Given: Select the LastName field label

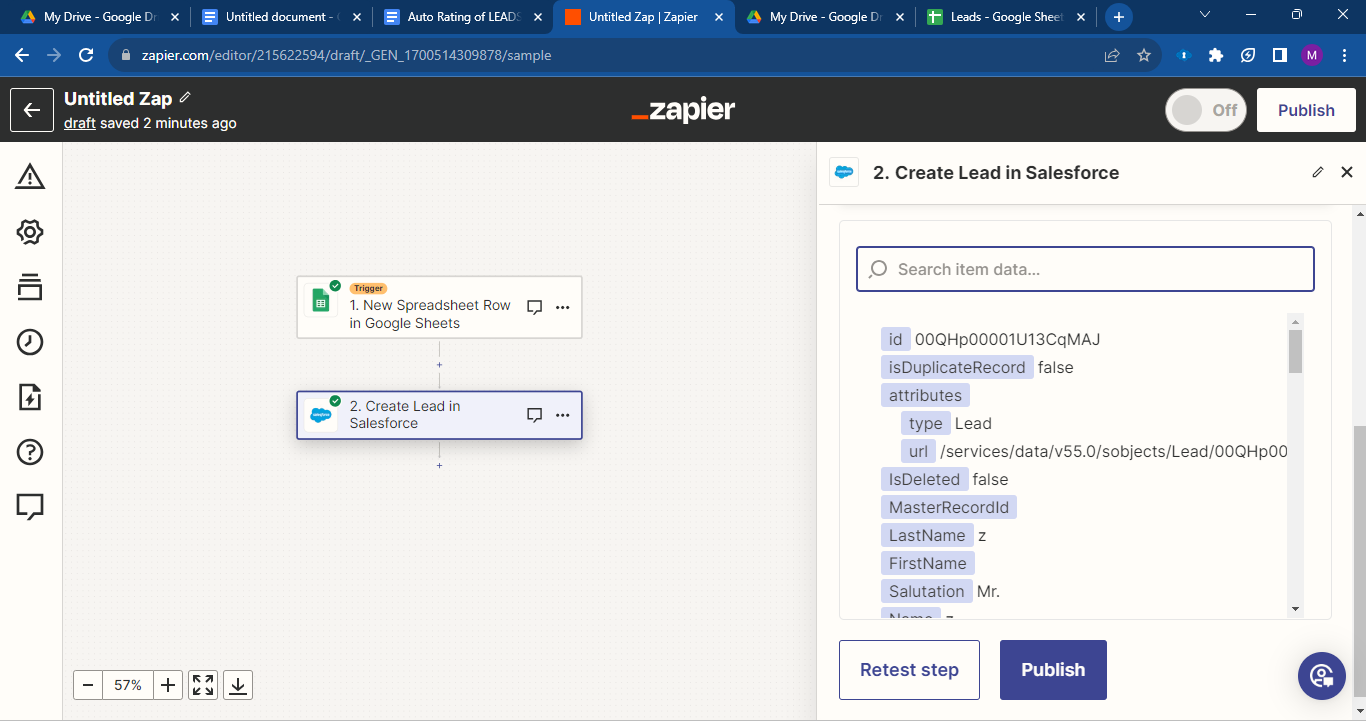Looking at the screenshot, I should coord(927,535).
